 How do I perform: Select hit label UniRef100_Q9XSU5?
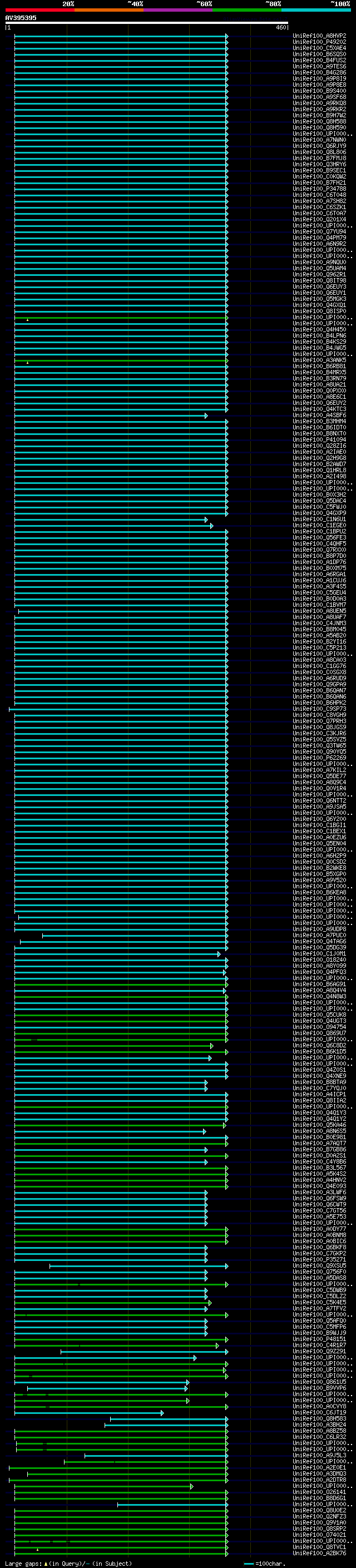319,1265
